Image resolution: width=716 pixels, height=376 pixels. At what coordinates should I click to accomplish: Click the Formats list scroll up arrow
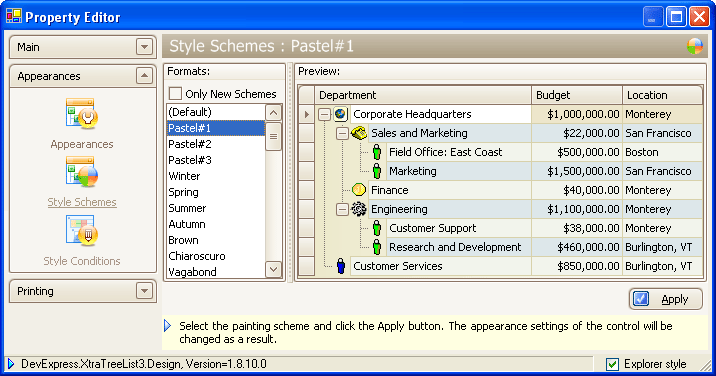click(x=273, y=113)
